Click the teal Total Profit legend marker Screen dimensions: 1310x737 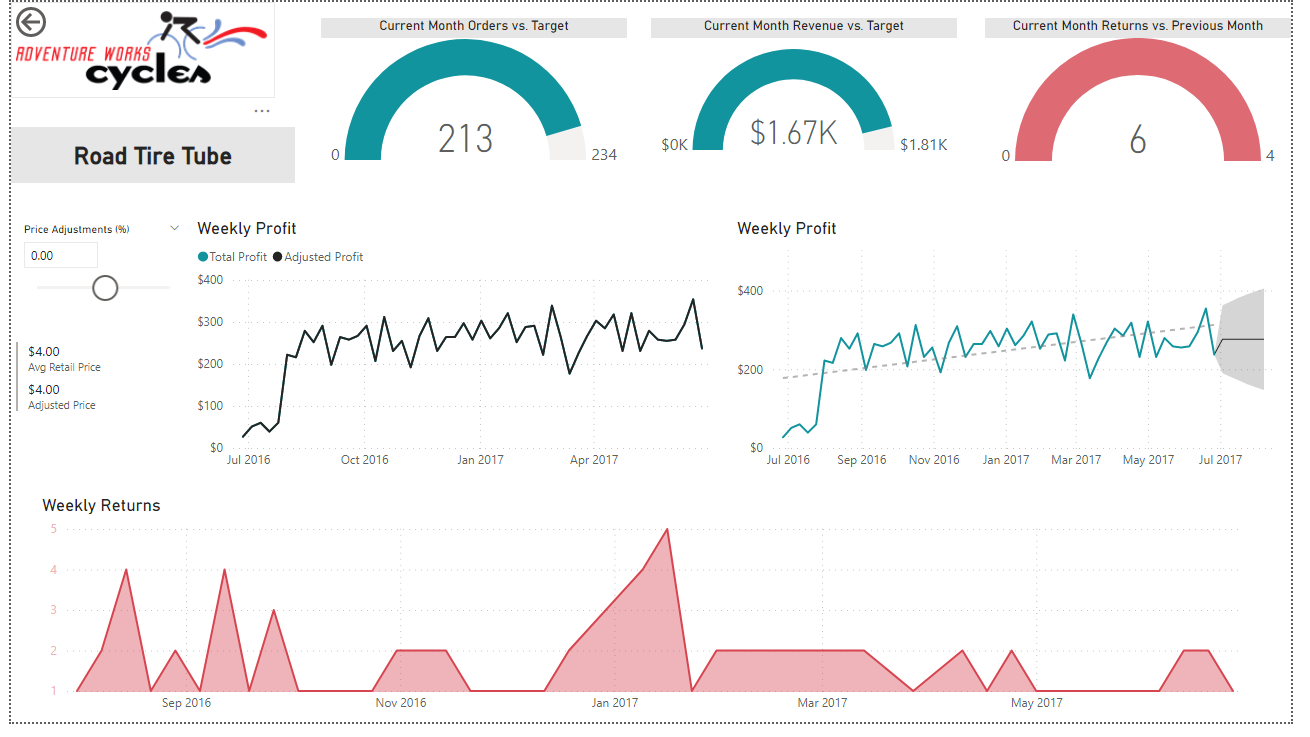tap(203, 256)
